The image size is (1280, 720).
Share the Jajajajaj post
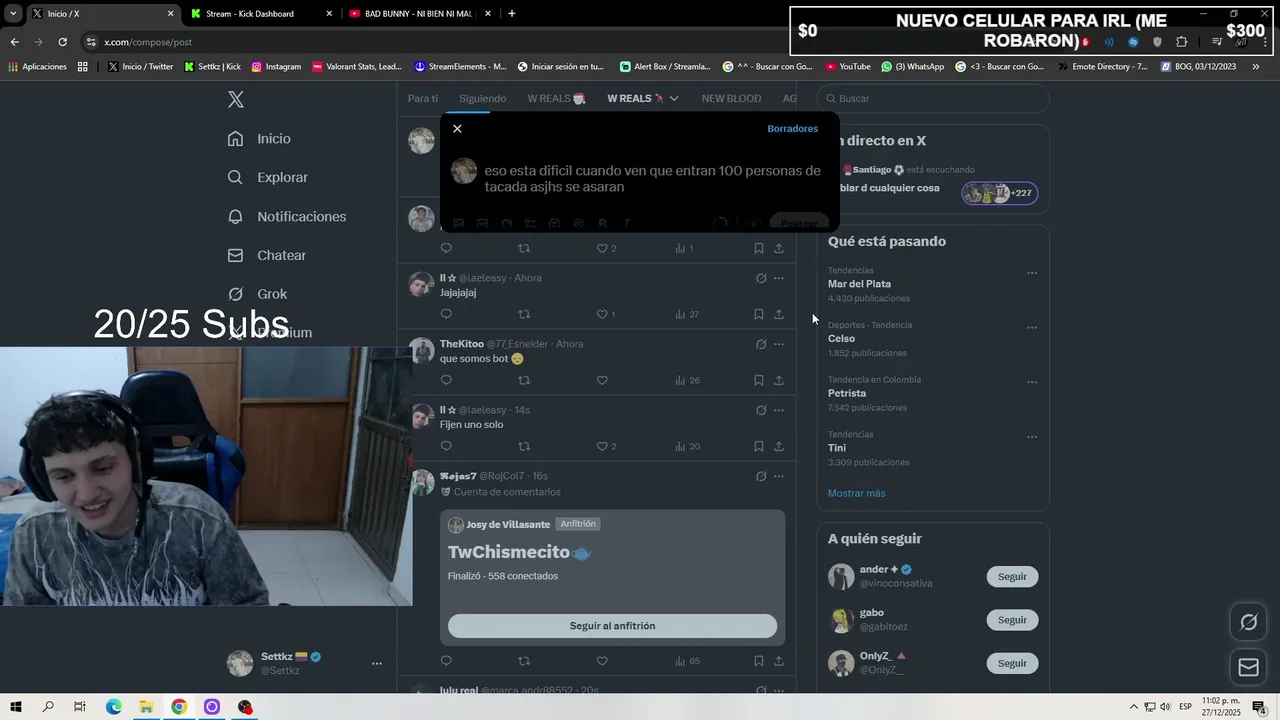point(779,314)
